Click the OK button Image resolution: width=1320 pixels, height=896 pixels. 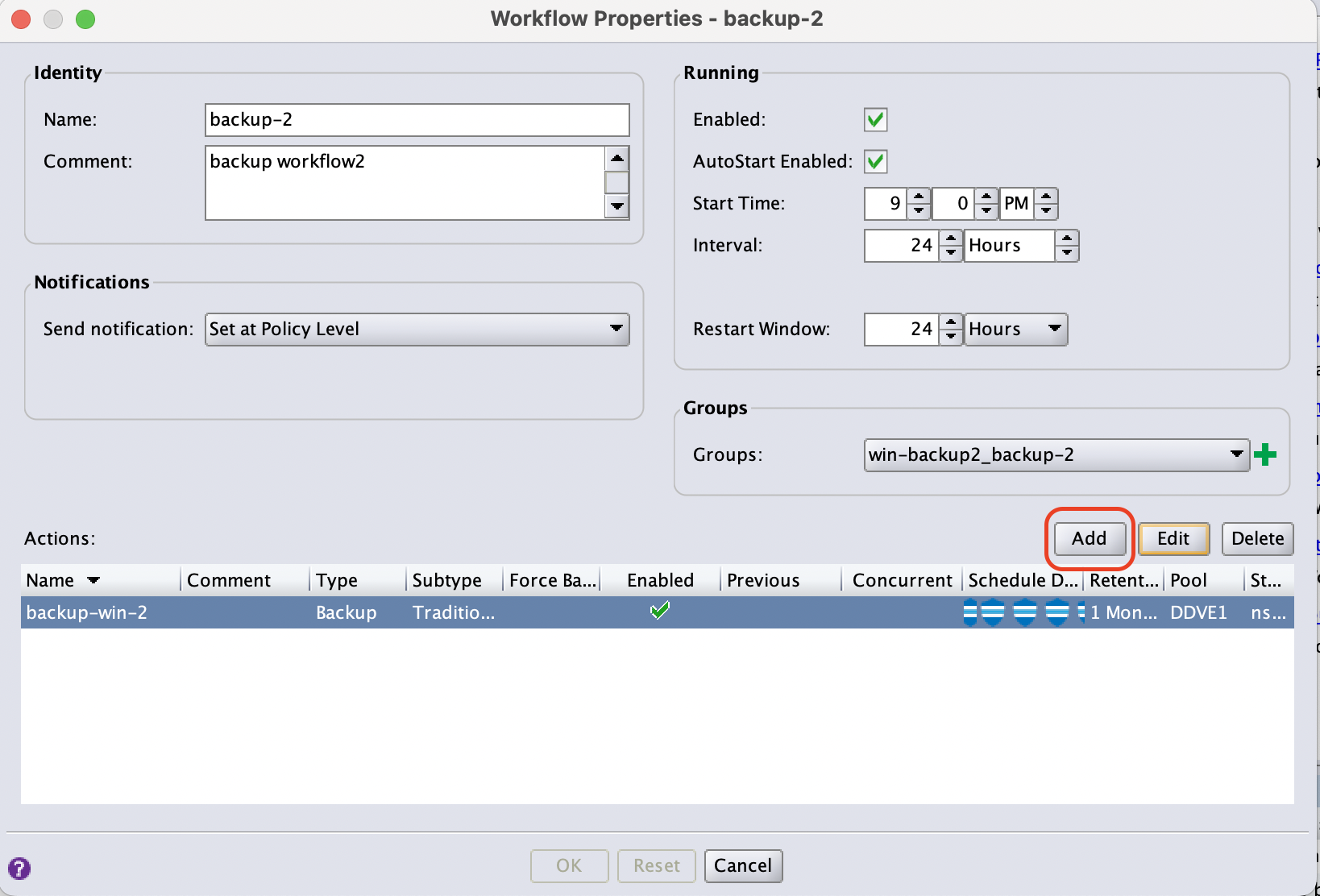pyautogui.click(x=569, y=865)
